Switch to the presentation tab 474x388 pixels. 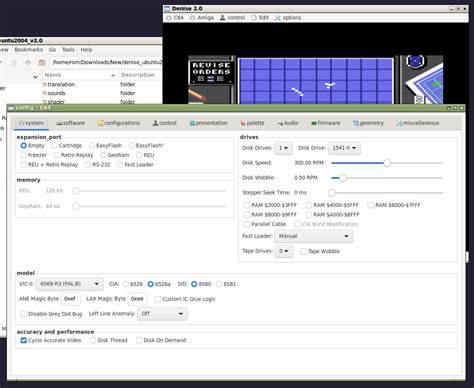coord(209,123)
